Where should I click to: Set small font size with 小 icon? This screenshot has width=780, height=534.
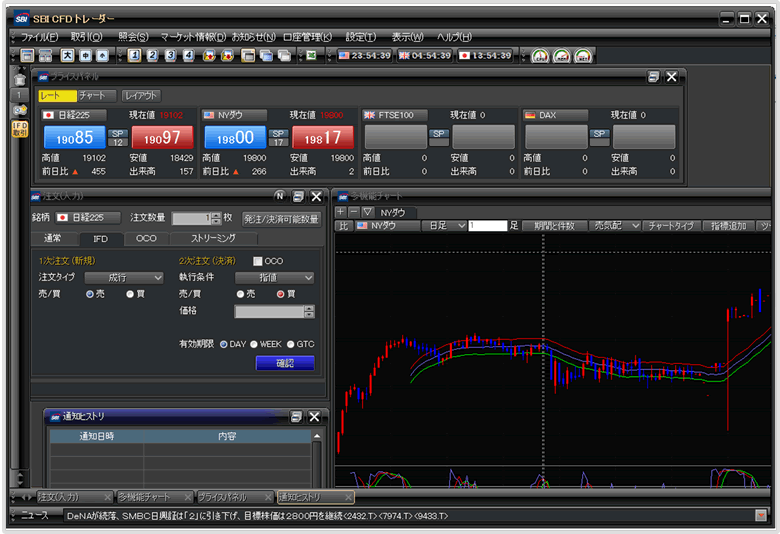pyautogui.click(x=102, y=55)
